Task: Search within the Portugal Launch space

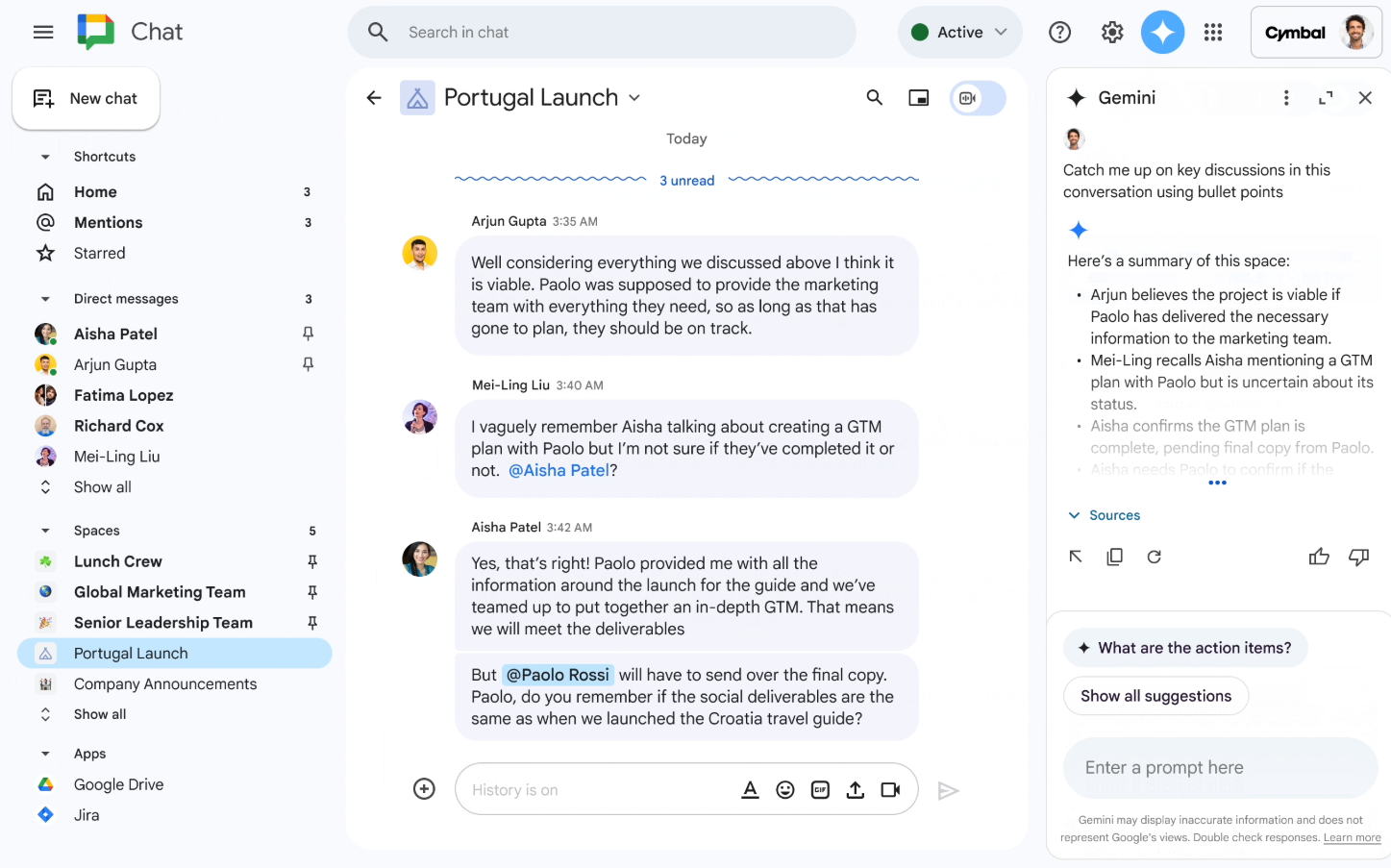Action: pos(874,98)
